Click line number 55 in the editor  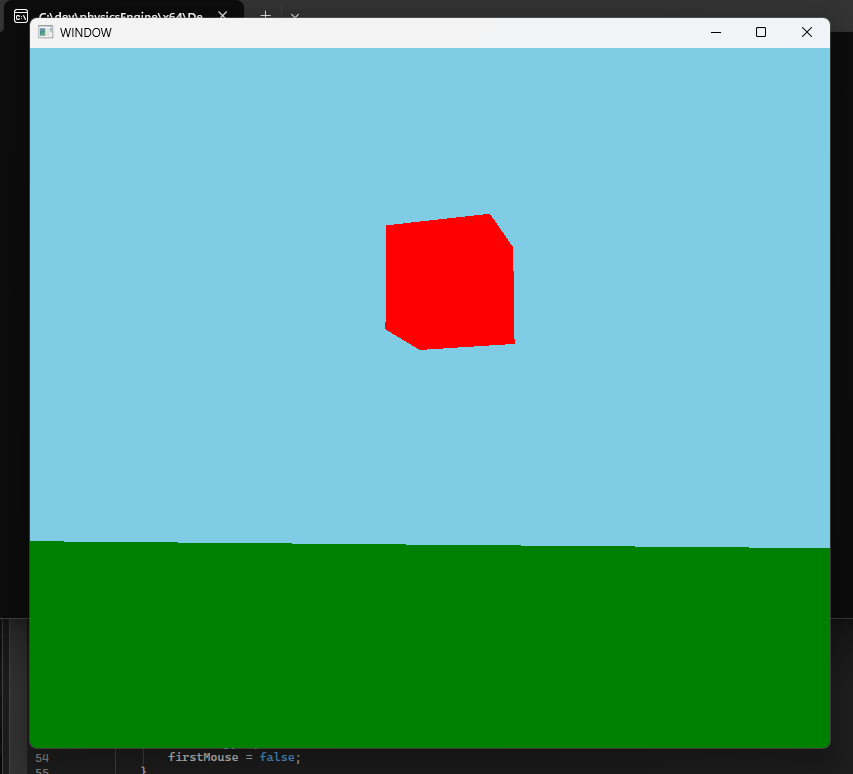[x=41, y=770]
